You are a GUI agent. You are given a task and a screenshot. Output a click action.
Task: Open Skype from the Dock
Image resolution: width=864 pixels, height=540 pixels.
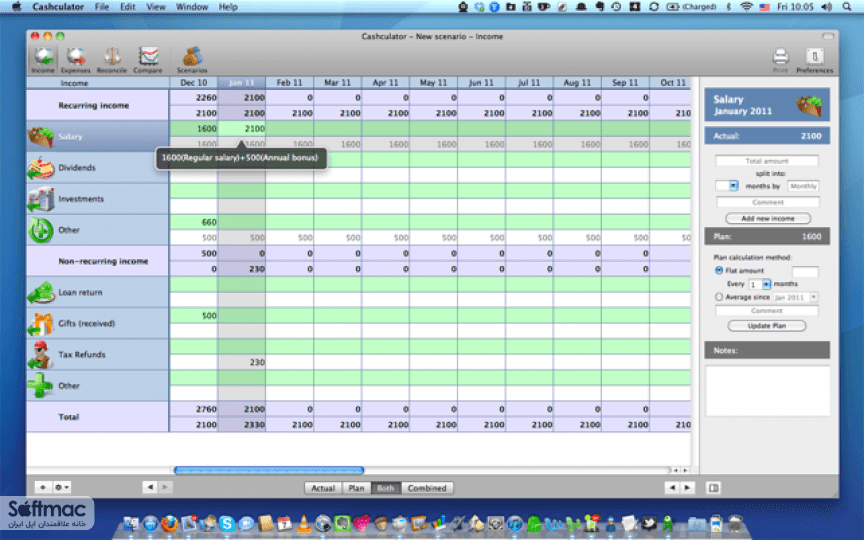coord(227,523)
